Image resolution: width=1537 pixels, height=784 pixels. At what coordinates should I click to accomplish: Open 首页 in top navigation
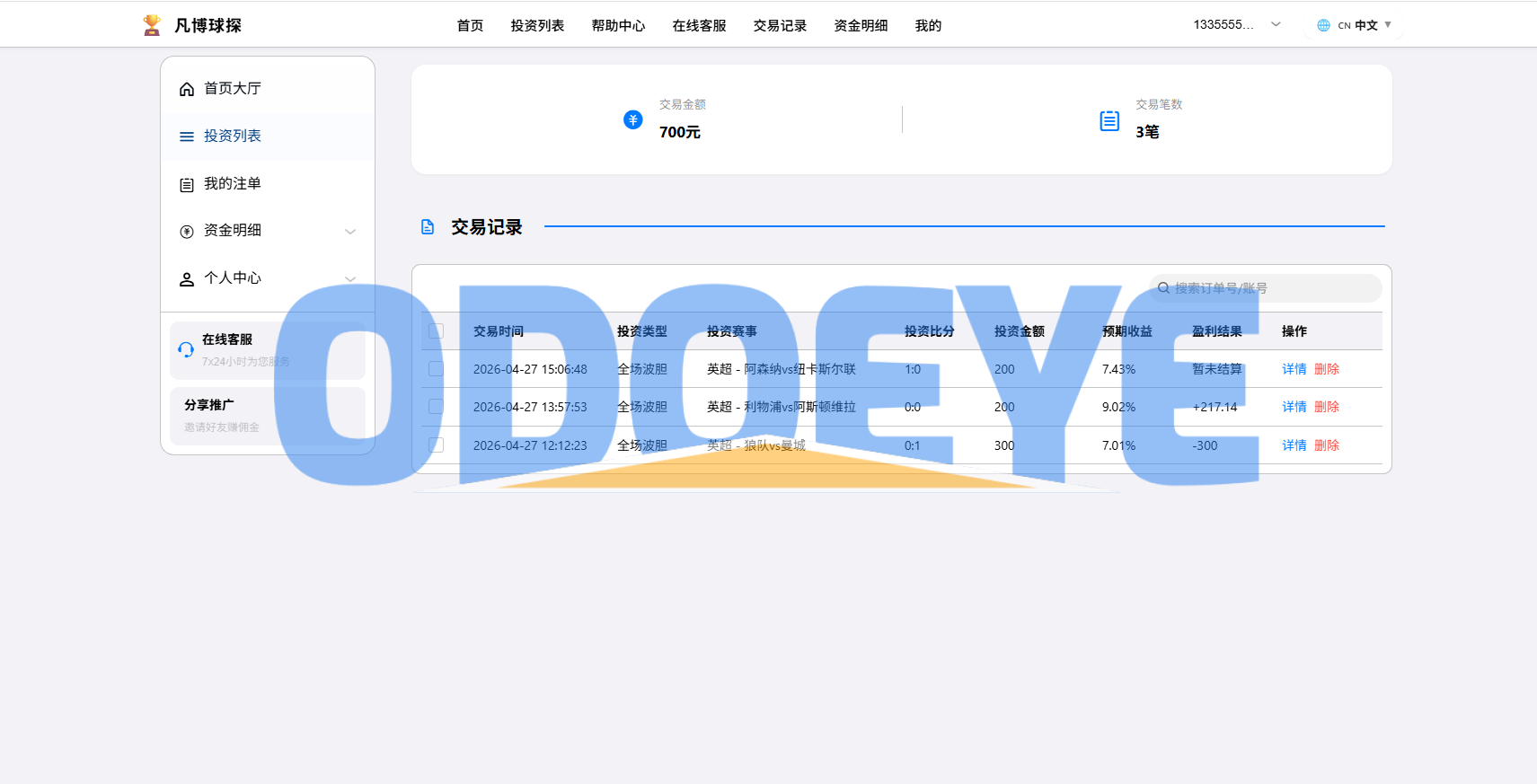[x=470, y=25]
